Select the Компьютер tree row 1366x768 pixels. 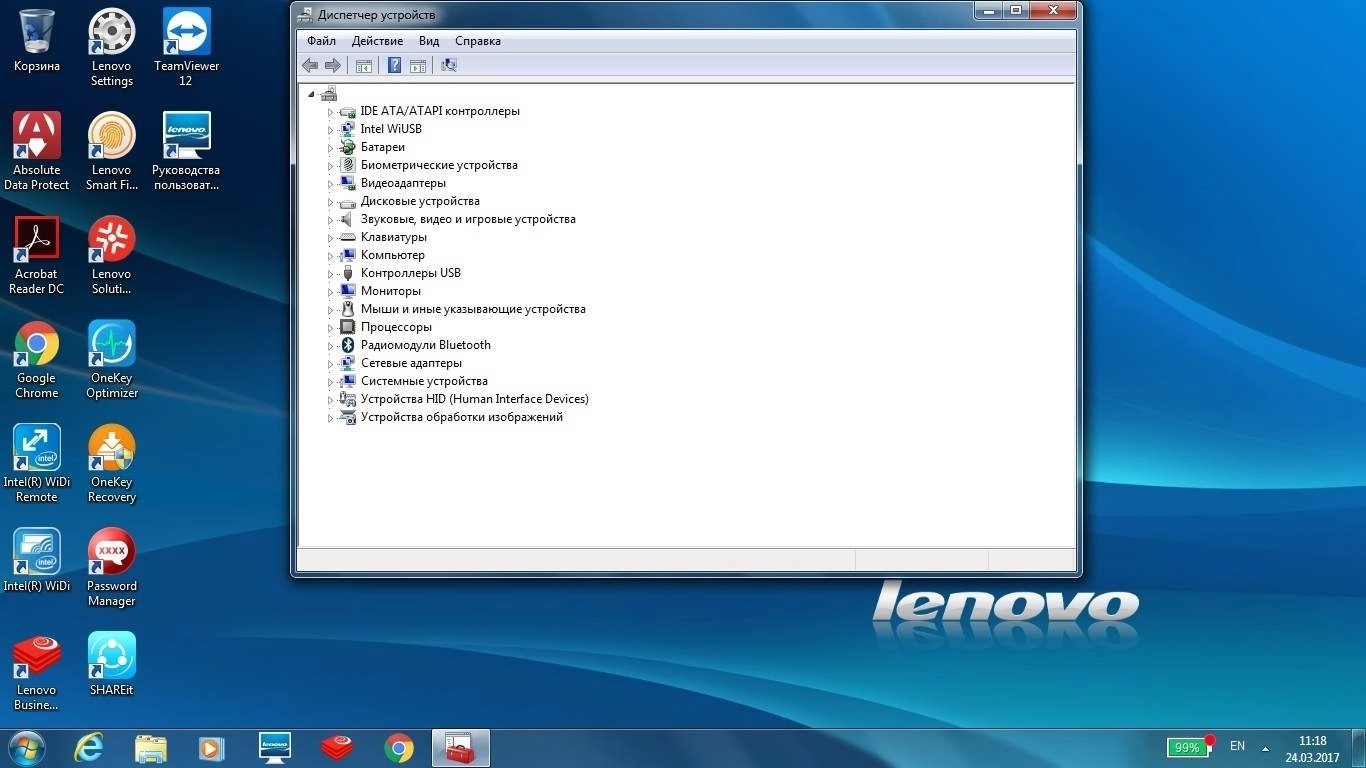point(393,255)
